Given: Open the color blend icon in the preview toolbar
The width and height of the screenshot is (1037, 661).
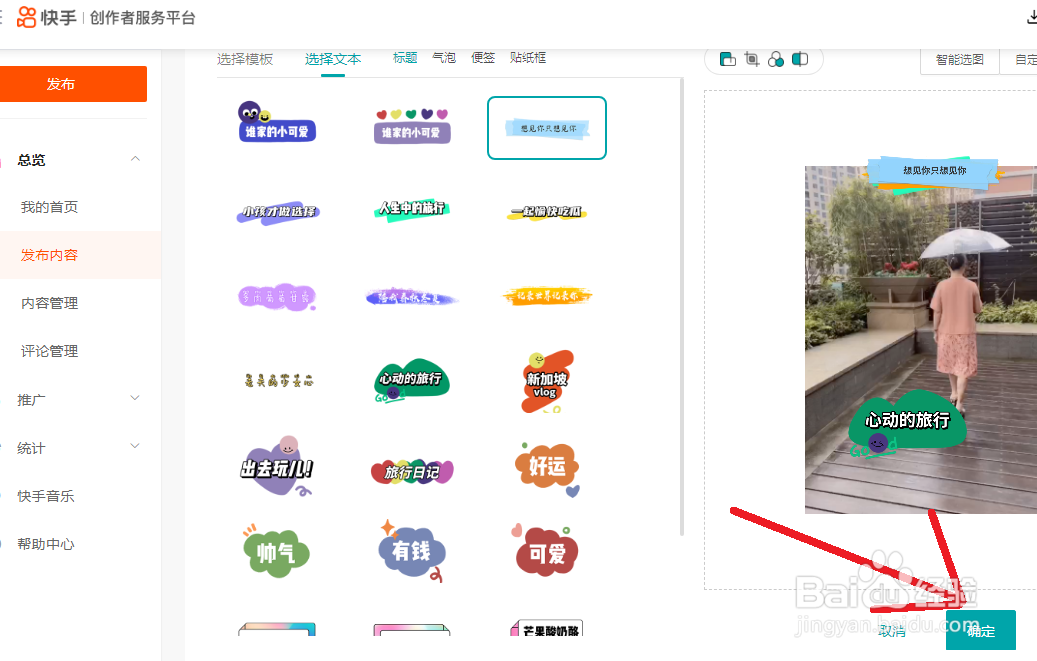Looking at the screenshot, I should pyautogui.click(x=776, y=59).
